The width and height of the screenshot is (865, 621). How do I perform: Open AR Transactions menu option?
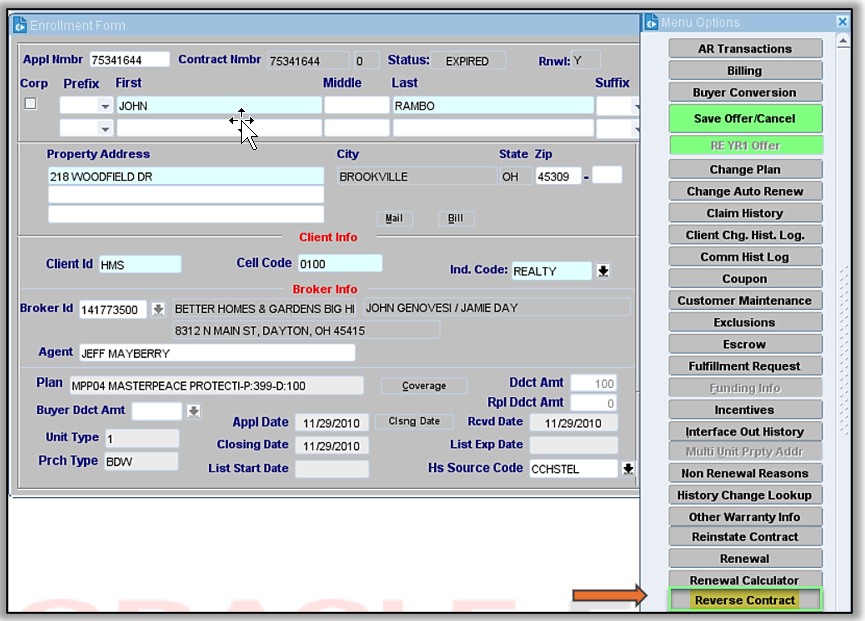click(x=745, y=49)
